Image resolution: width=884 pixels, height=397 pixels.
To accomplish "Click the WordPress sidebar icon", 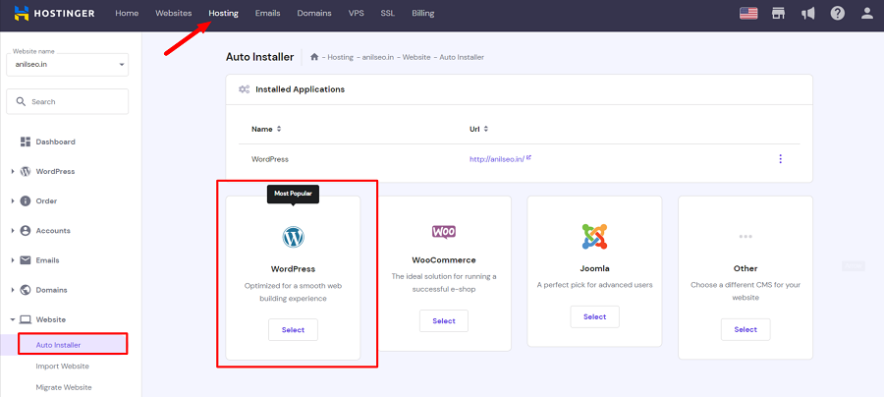I will [25, 171].
